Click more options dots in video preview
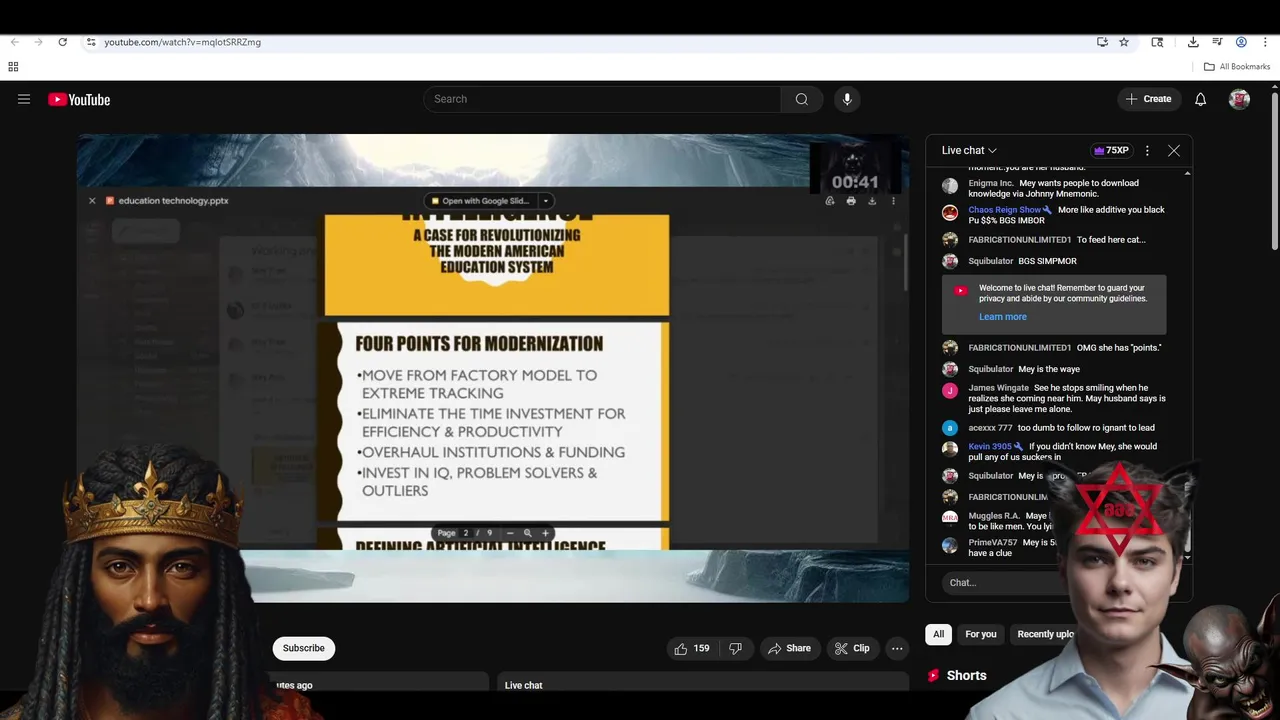The image size is (1280, 720). coord(893,201)
